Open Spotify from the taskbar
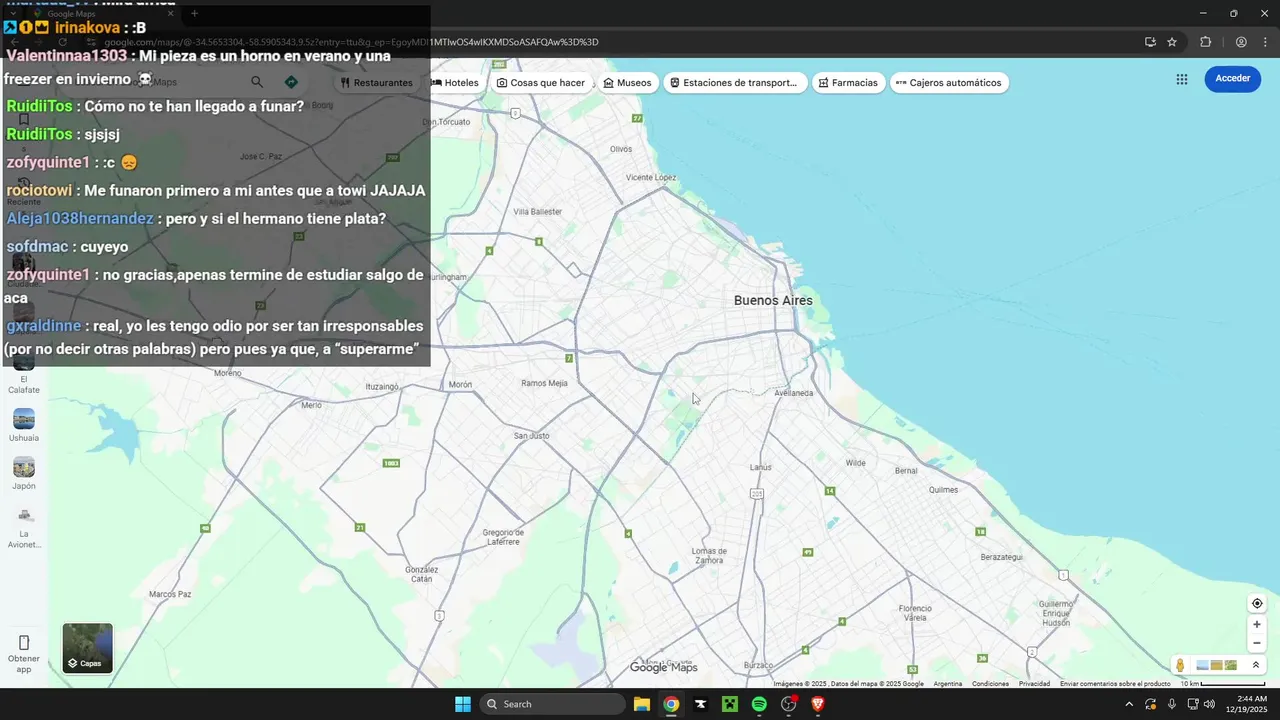 759,704
